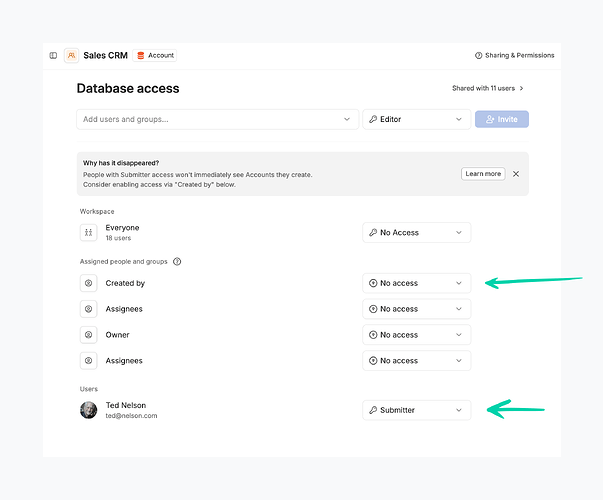Dismiss the 'Why has it disappeared?' notice
Screen dimensions: 603x500
point(516,174)
